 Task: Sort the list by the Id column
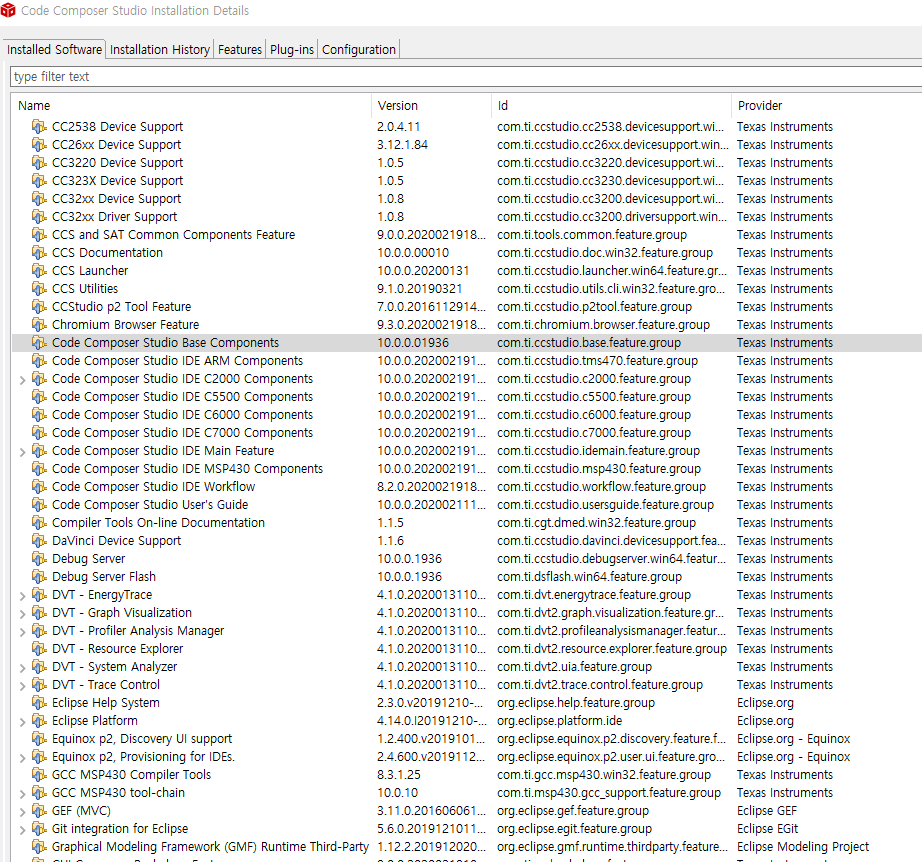pos(611,105)
